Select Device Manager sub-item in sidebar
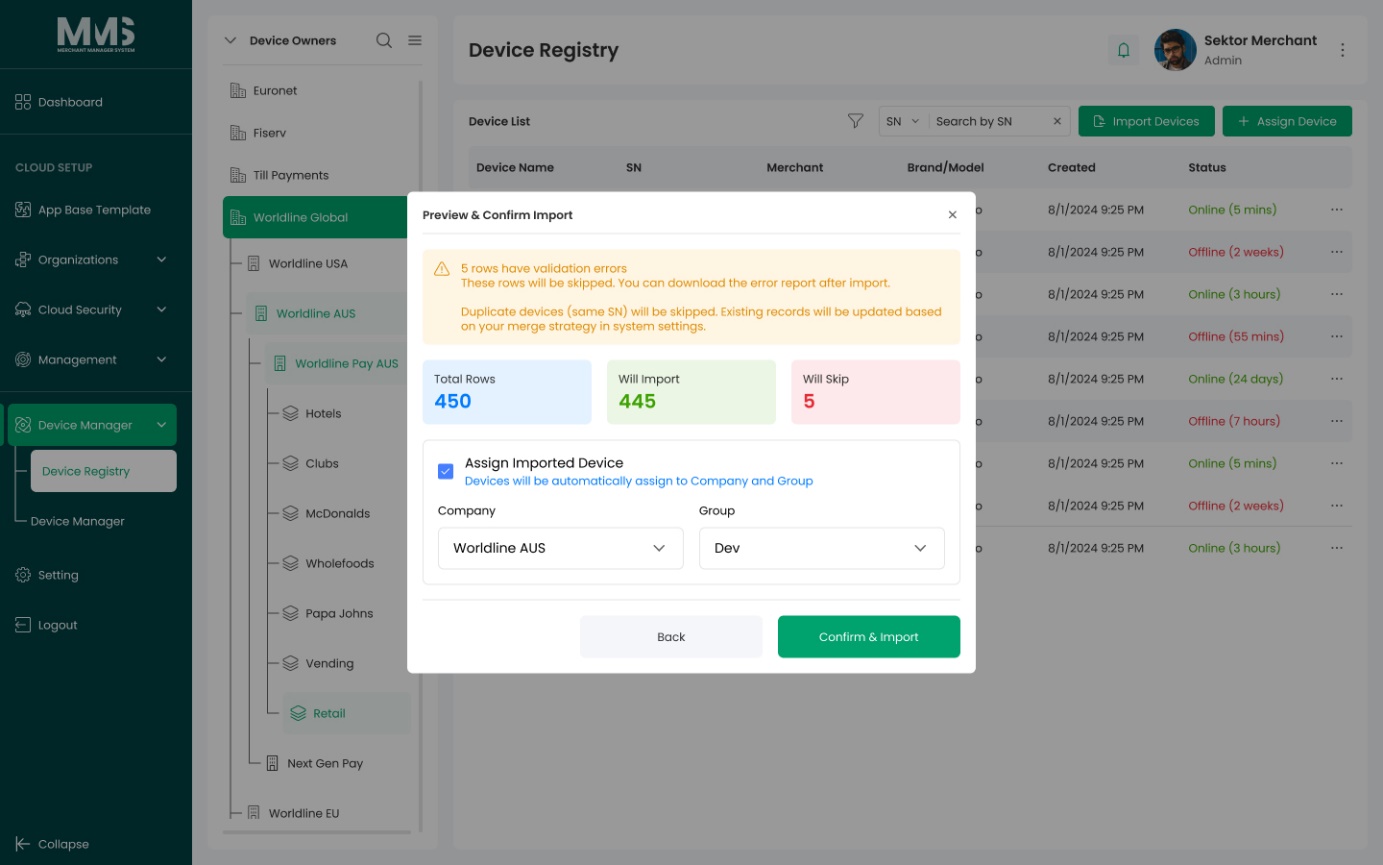The image size is (1383, 865). click(78, 521)
